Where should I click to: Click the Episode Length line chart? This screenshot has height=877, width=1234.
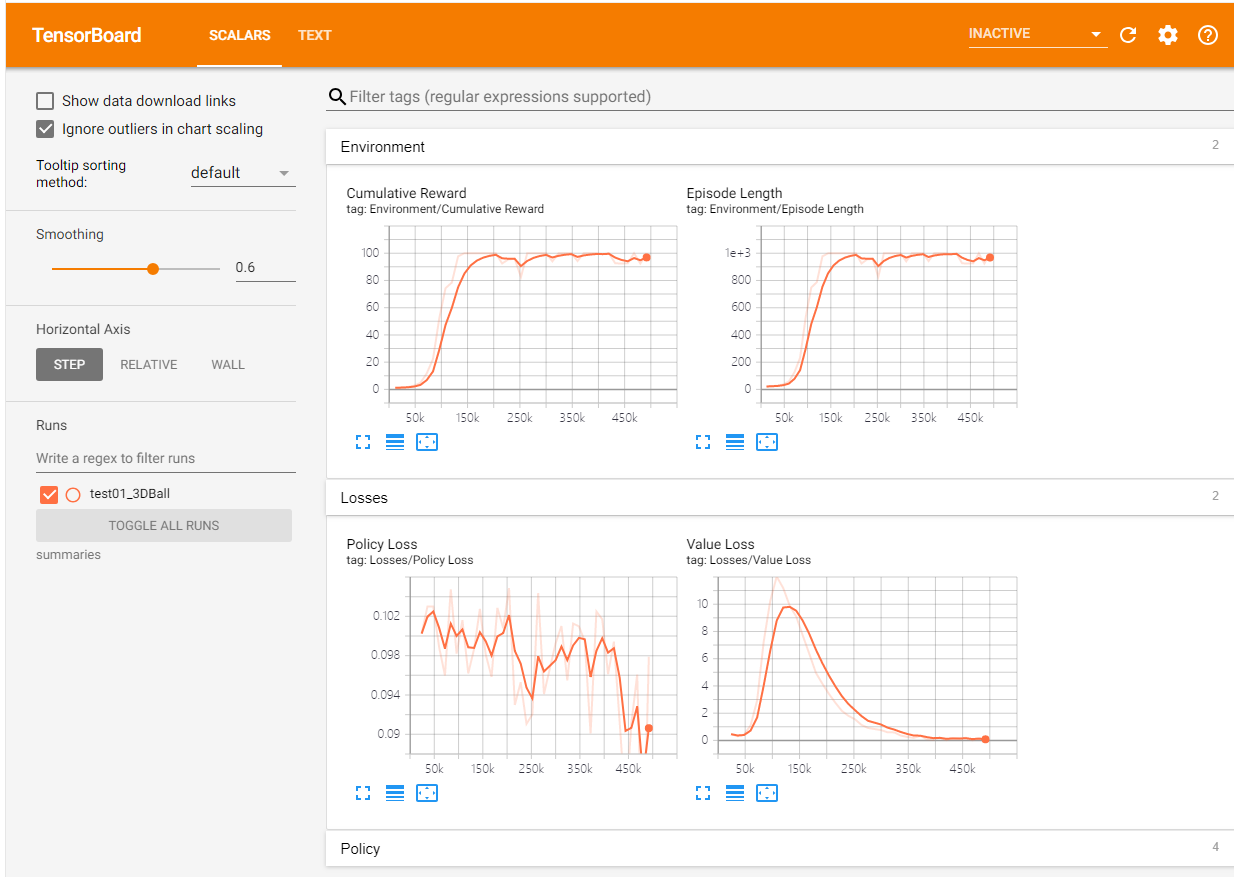tap(888, 316)
